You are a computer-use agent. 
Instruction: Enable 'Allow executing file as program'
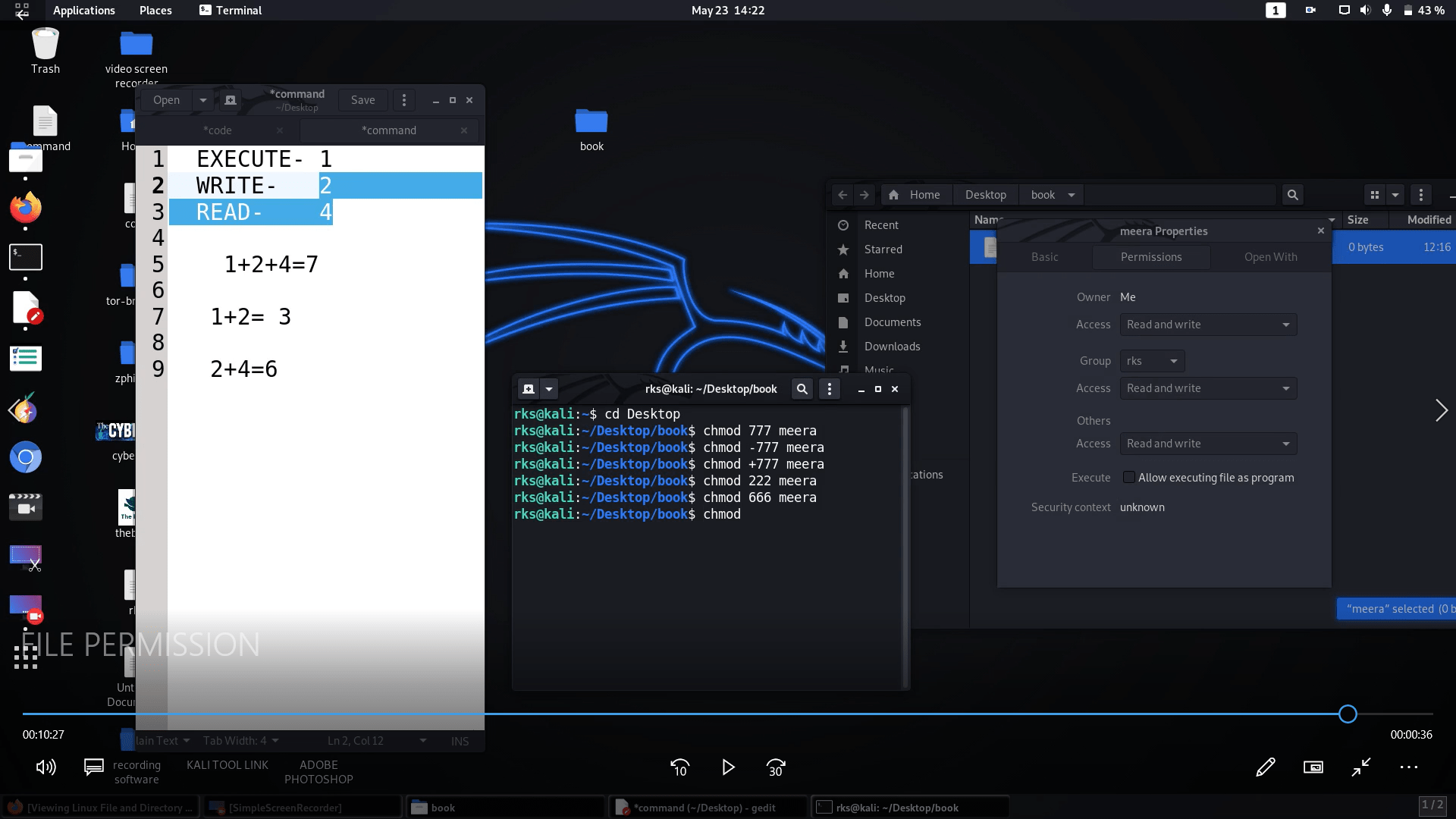click(1129, 477)
